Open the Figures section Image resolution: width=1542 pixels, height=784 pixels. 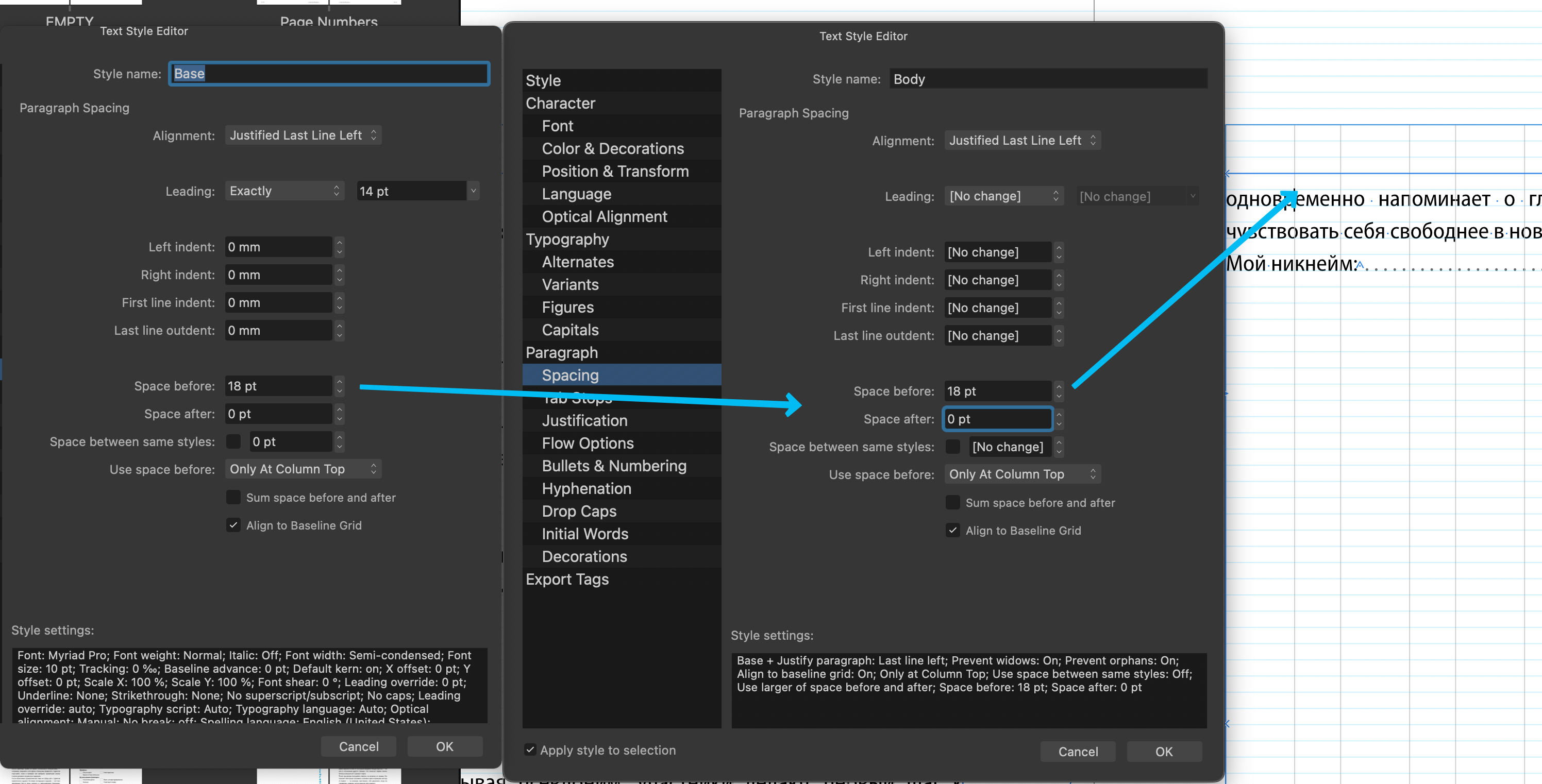tap(622, 307)
